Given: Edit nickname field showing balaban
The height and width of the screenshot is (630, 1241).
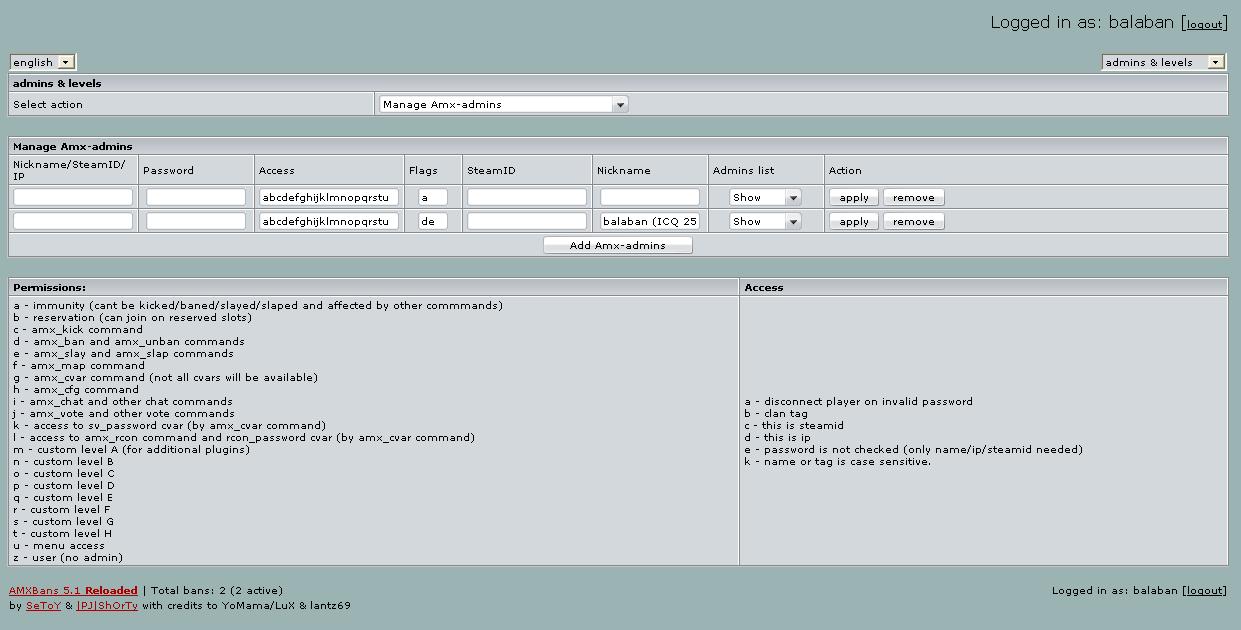Looking at the screenshot, I should pyautogui.click(x=650, y=221).
